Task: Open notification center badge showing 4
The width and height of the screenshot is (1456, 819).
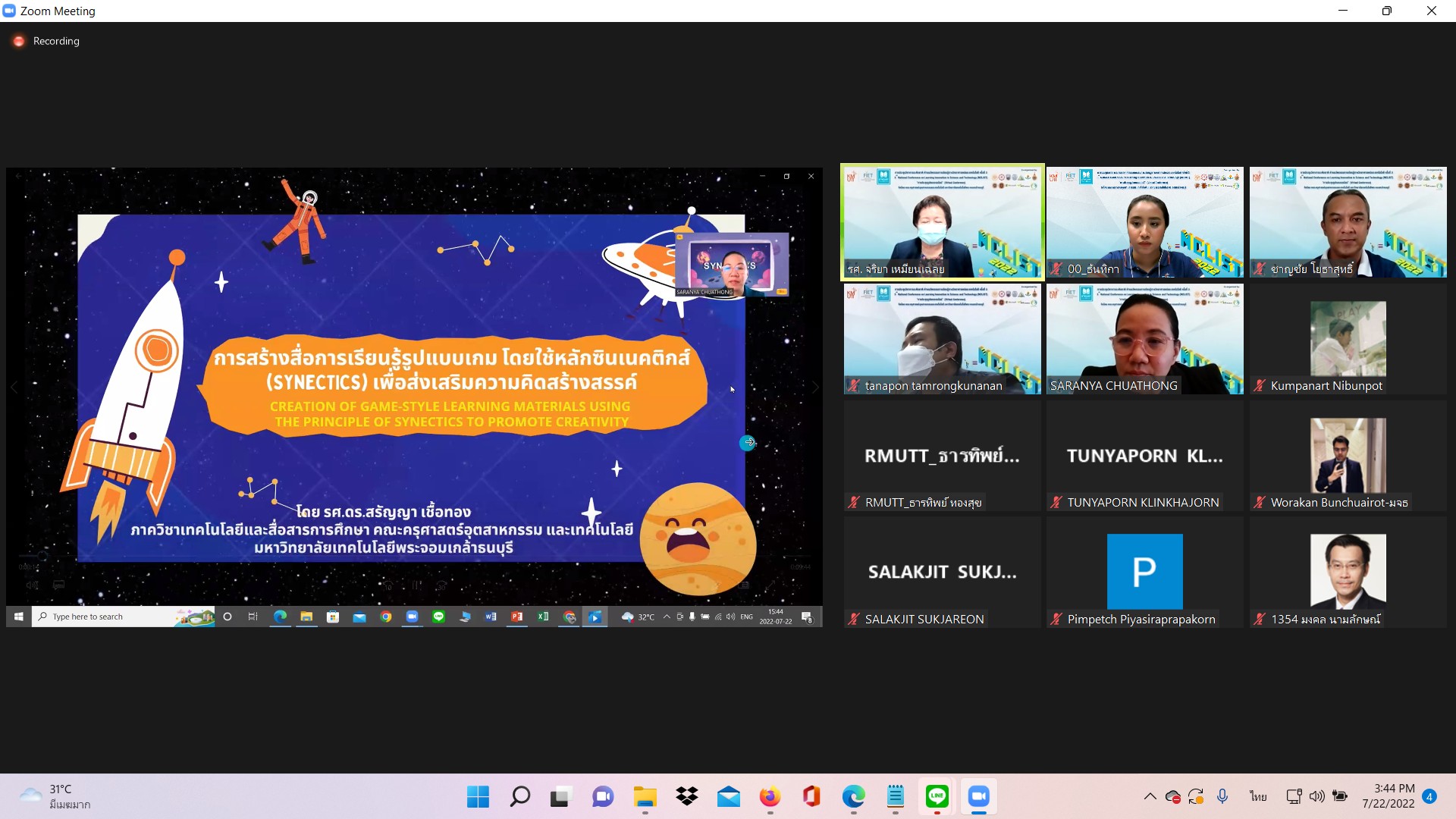Action: pyautogui.click(x=1429, y=796)
